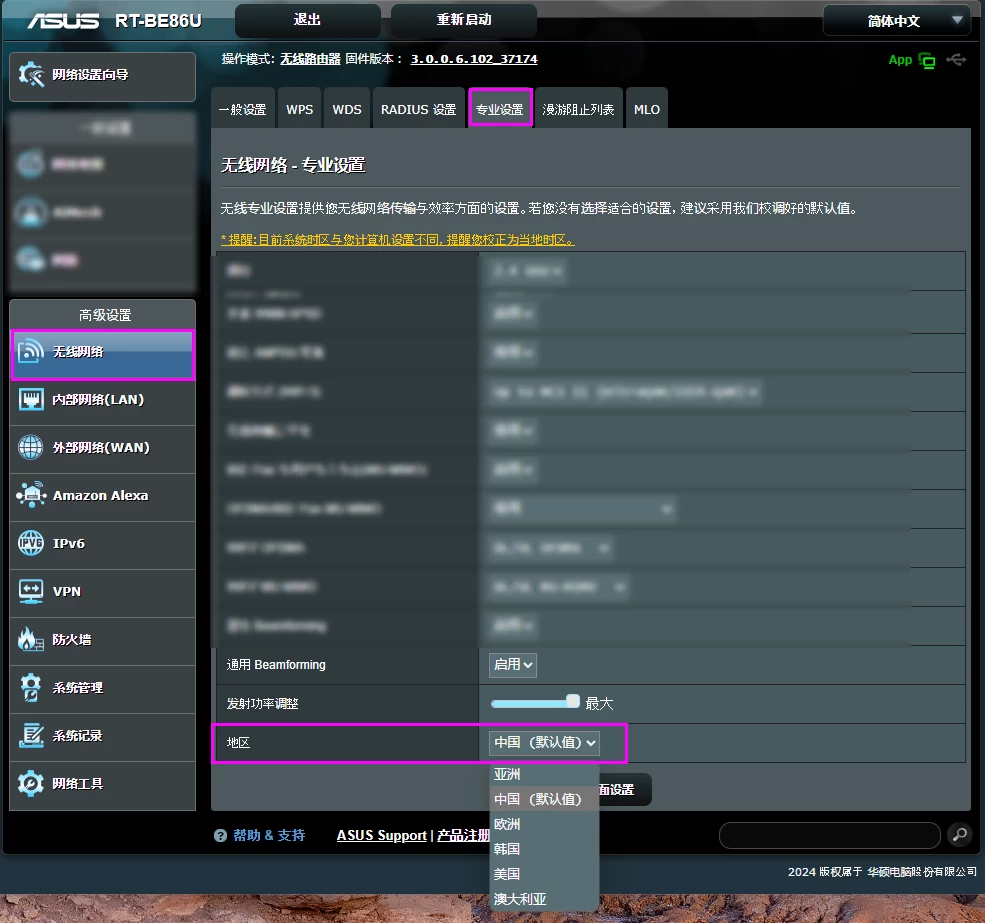Switch to the WPS tab
985x923 pixels.
299,108
